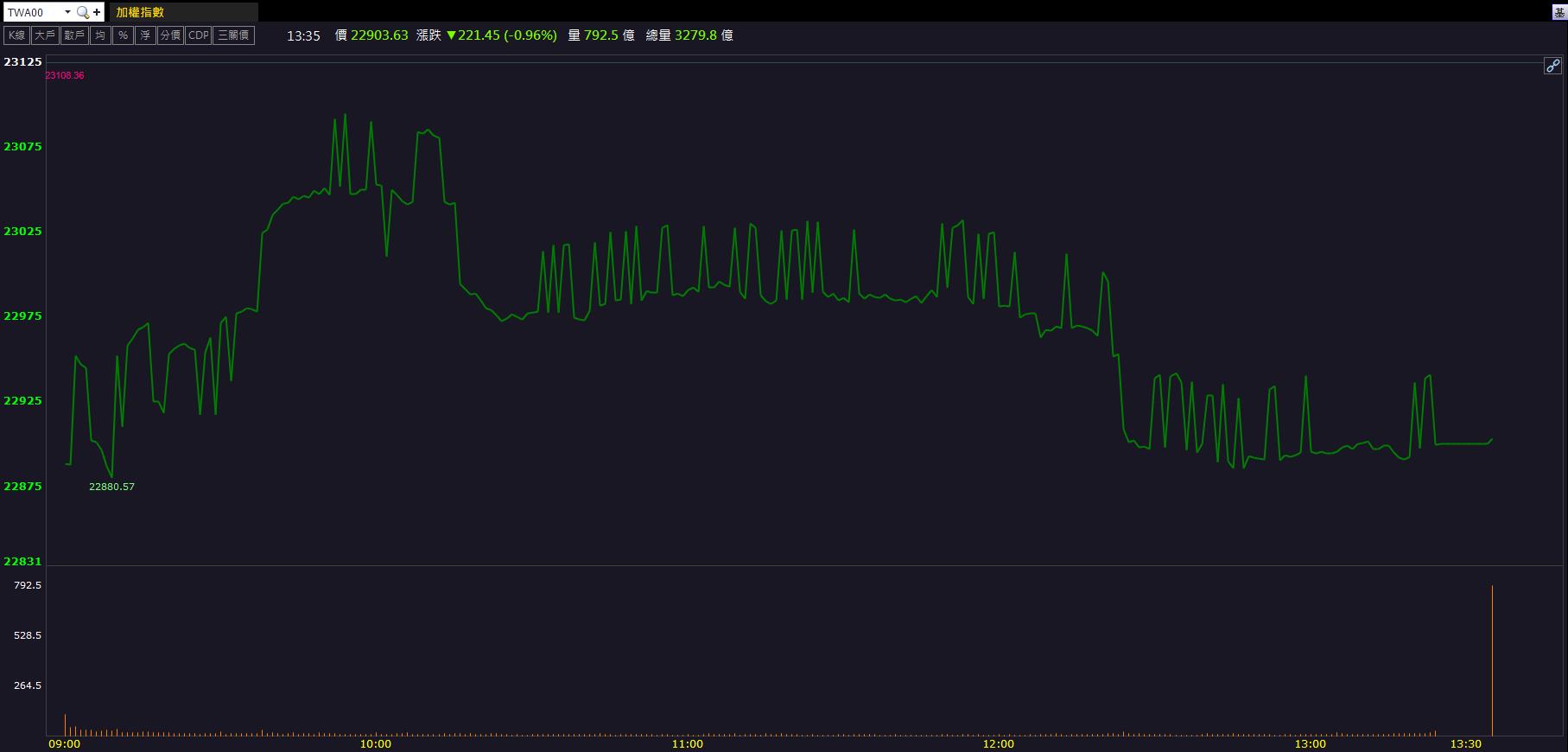Click the 13:30 time axis marker
This screenshot has width=1568, height=752.
click(1465, 744)
